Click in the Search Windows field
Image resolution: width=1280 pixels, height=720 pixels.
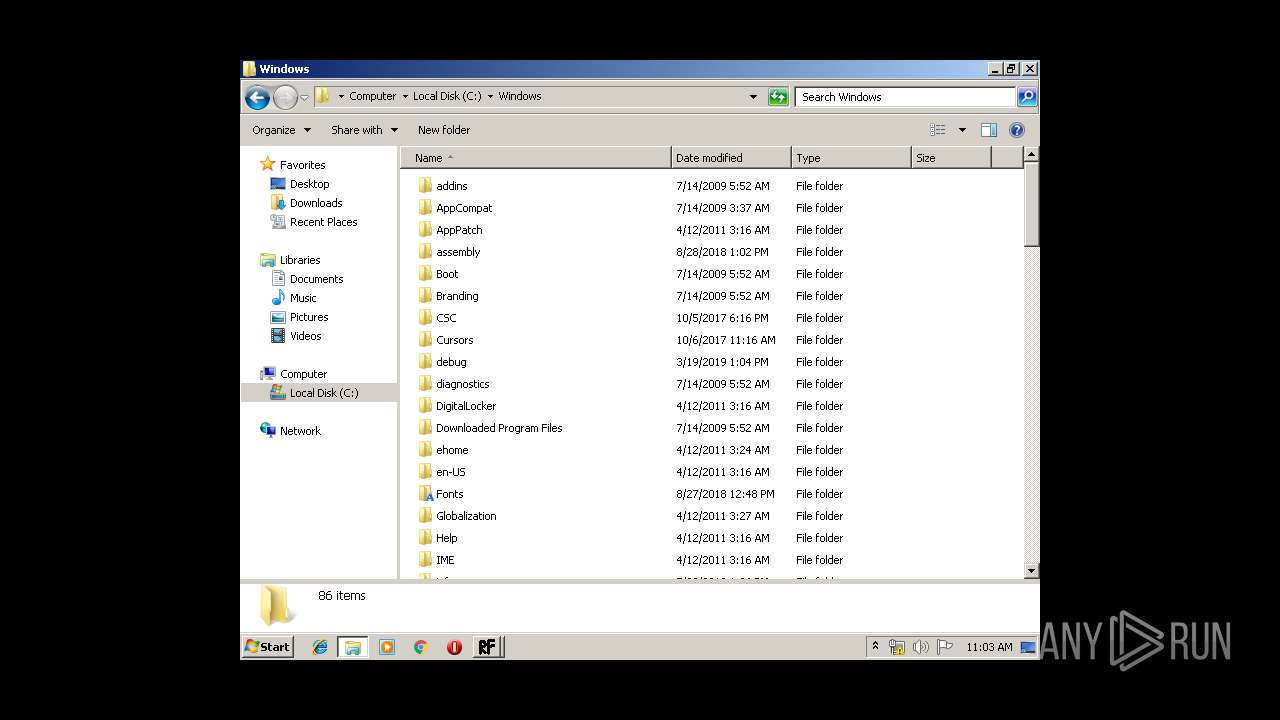[x=905, y=97]
